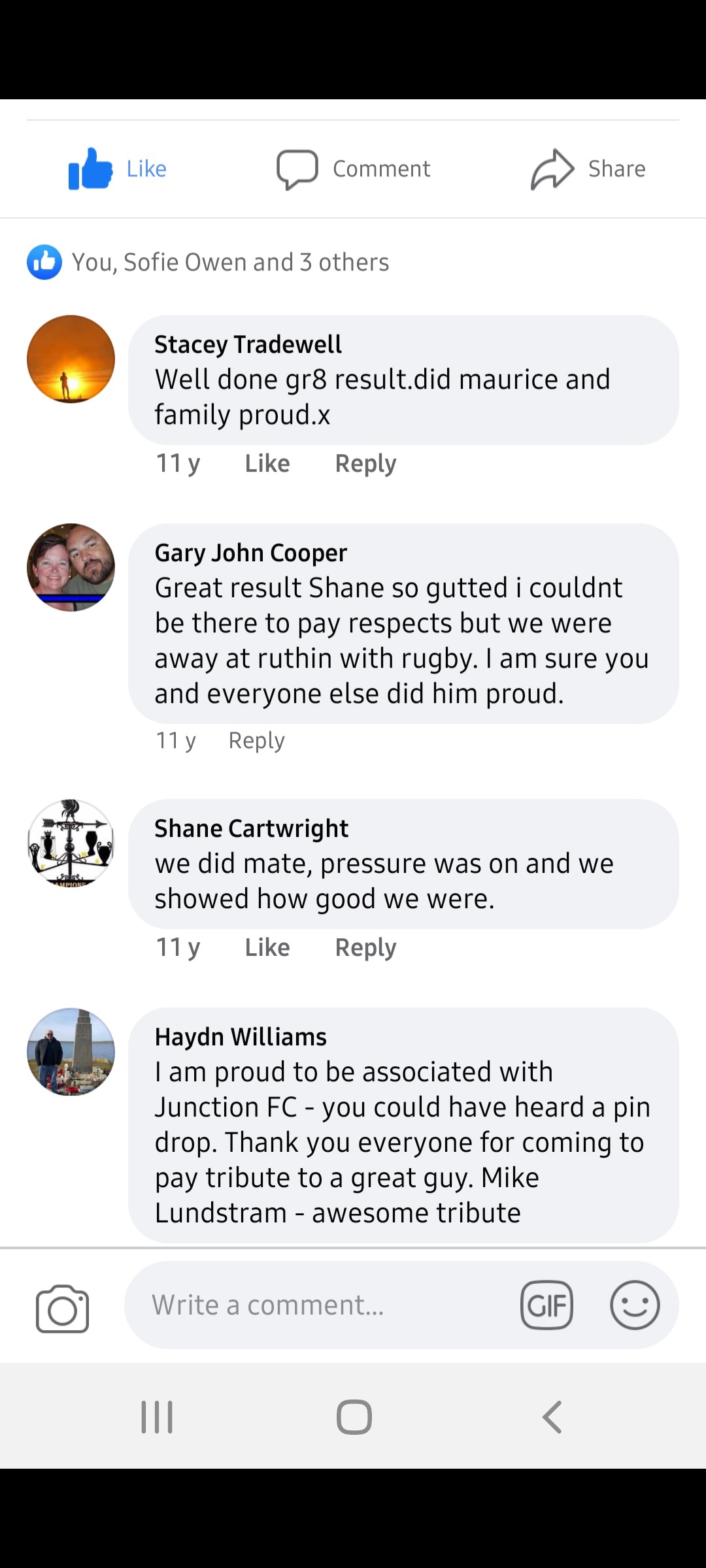Open the emoji smiley picker

(634, 1305)
